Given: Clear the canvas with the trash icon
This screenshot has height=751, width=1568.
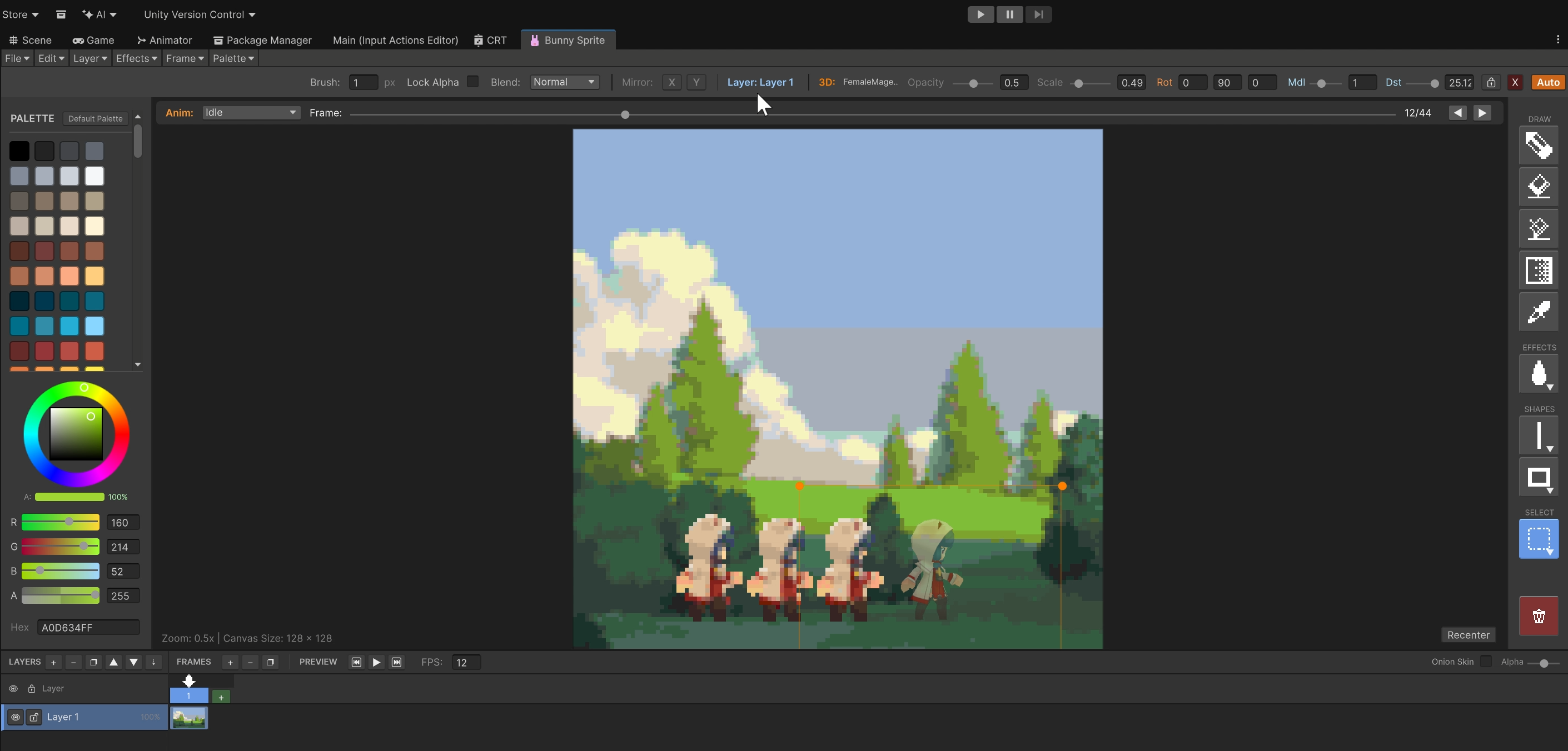Looking at the screenshot, I should click(1539, 616).
